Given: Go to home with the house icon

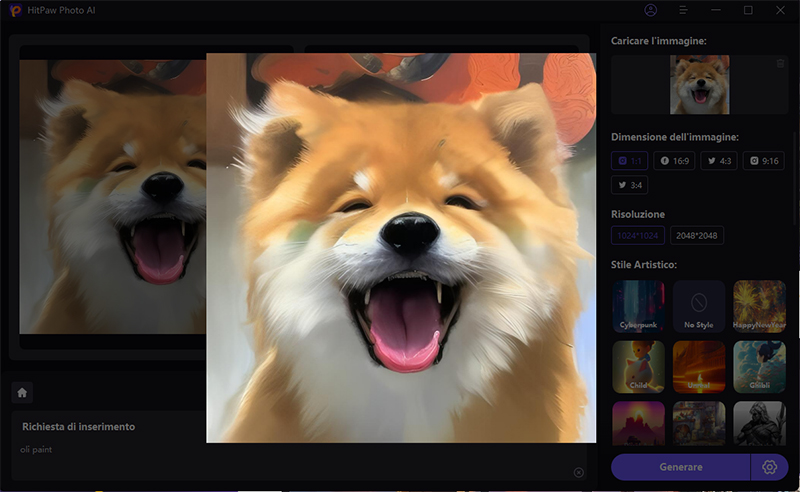Looking at the screenshot, I should 22,392.
